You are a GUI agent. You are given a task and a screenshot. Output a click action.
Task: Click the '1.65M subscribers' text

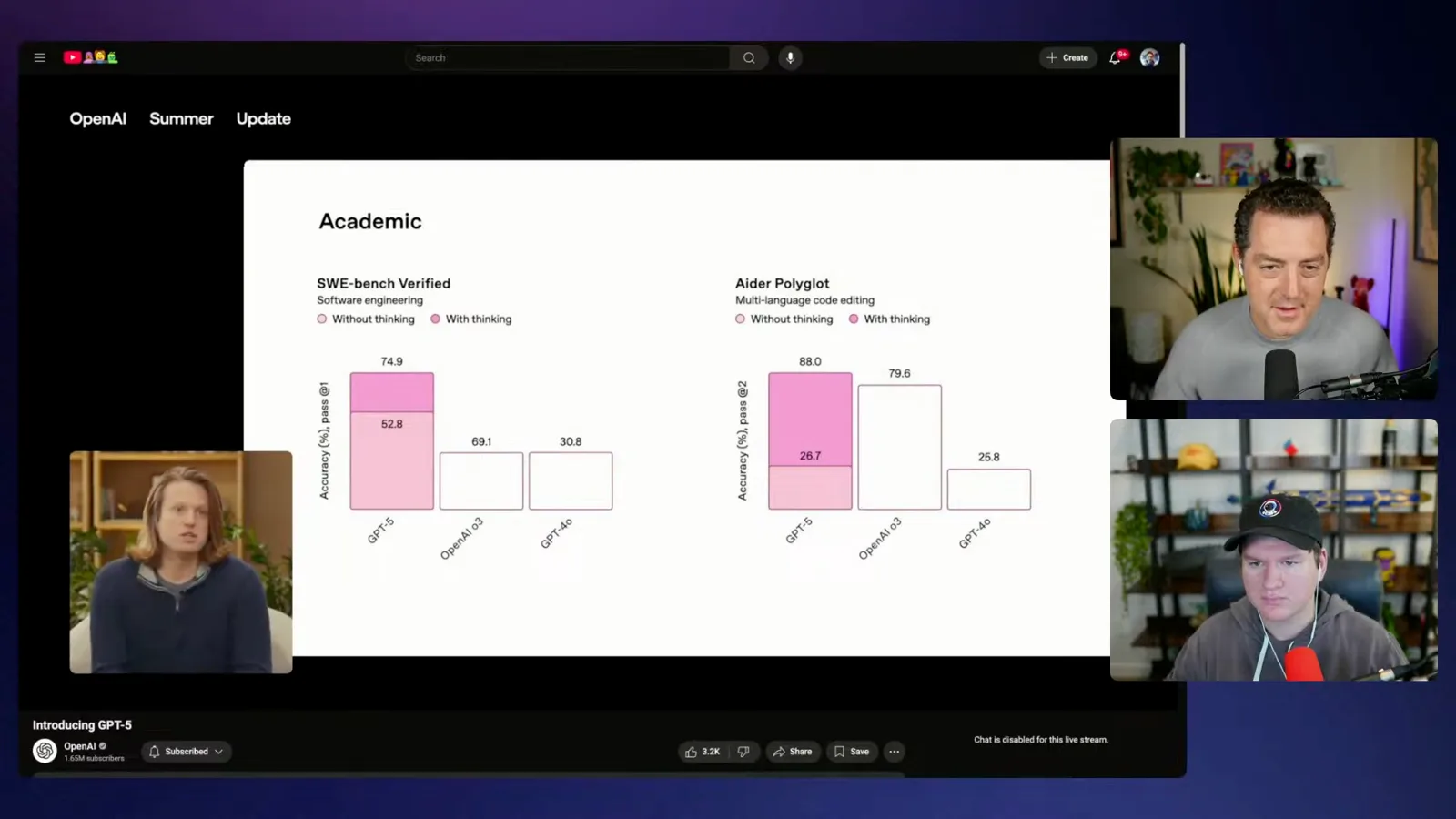(x=94, y=759)
